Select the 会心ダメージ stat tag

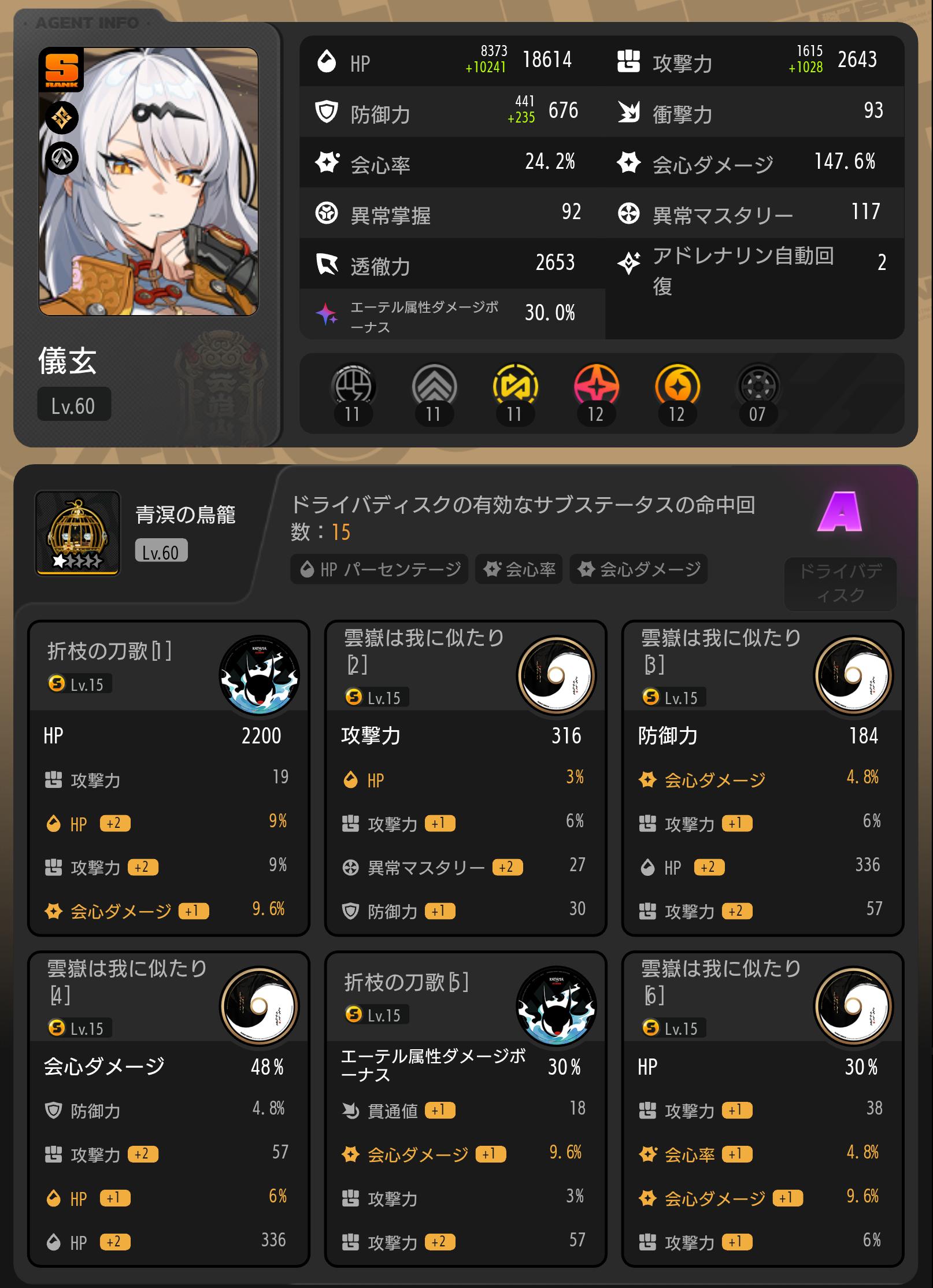click(639, 569)
